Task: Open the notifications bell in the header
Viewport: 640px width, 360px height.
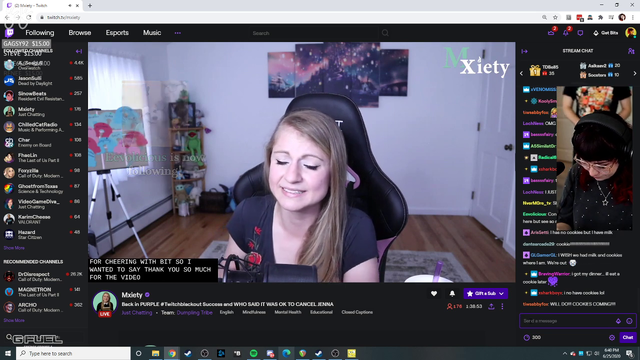Action: 566,33
